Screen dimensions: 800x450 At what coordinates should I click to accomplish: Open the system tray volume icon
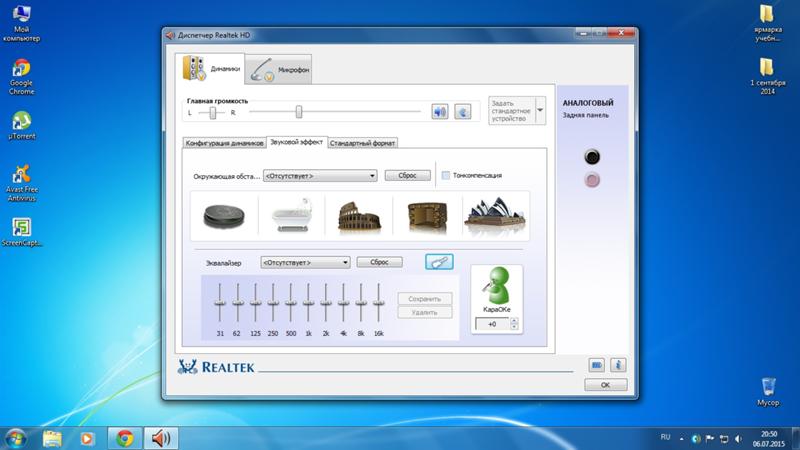[x=738, y=439]
